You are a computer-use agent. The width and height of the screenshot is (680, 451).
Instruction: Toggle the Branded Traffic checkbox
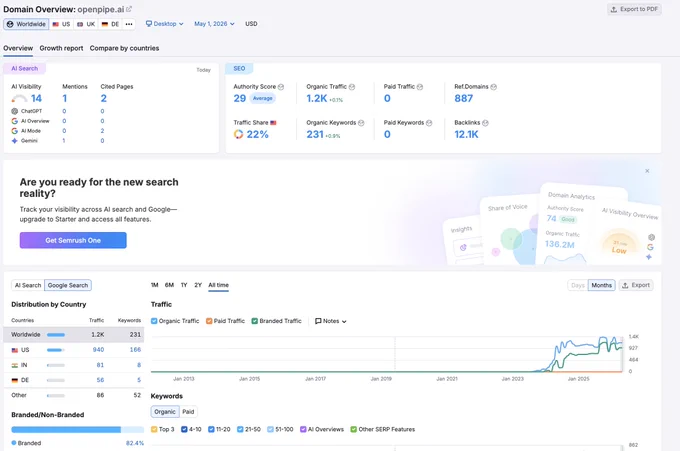(255, 321)
